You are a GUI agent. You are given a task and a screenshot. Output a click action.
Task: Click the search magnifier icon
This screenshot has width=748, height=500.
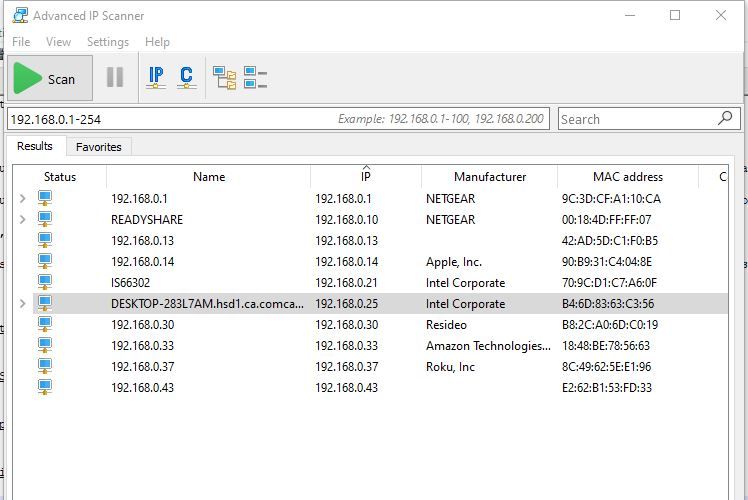[726, 118]
